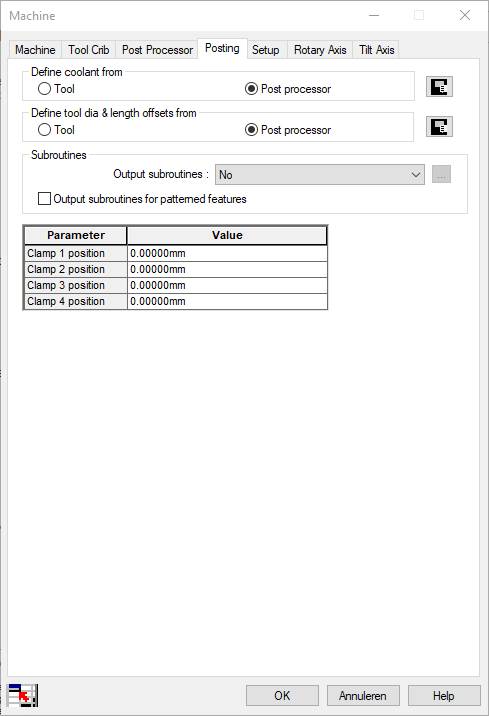Viewport: 489px width, 716px height.
Task: Confirm with the OK button
Action: click(x=282, y=695)
